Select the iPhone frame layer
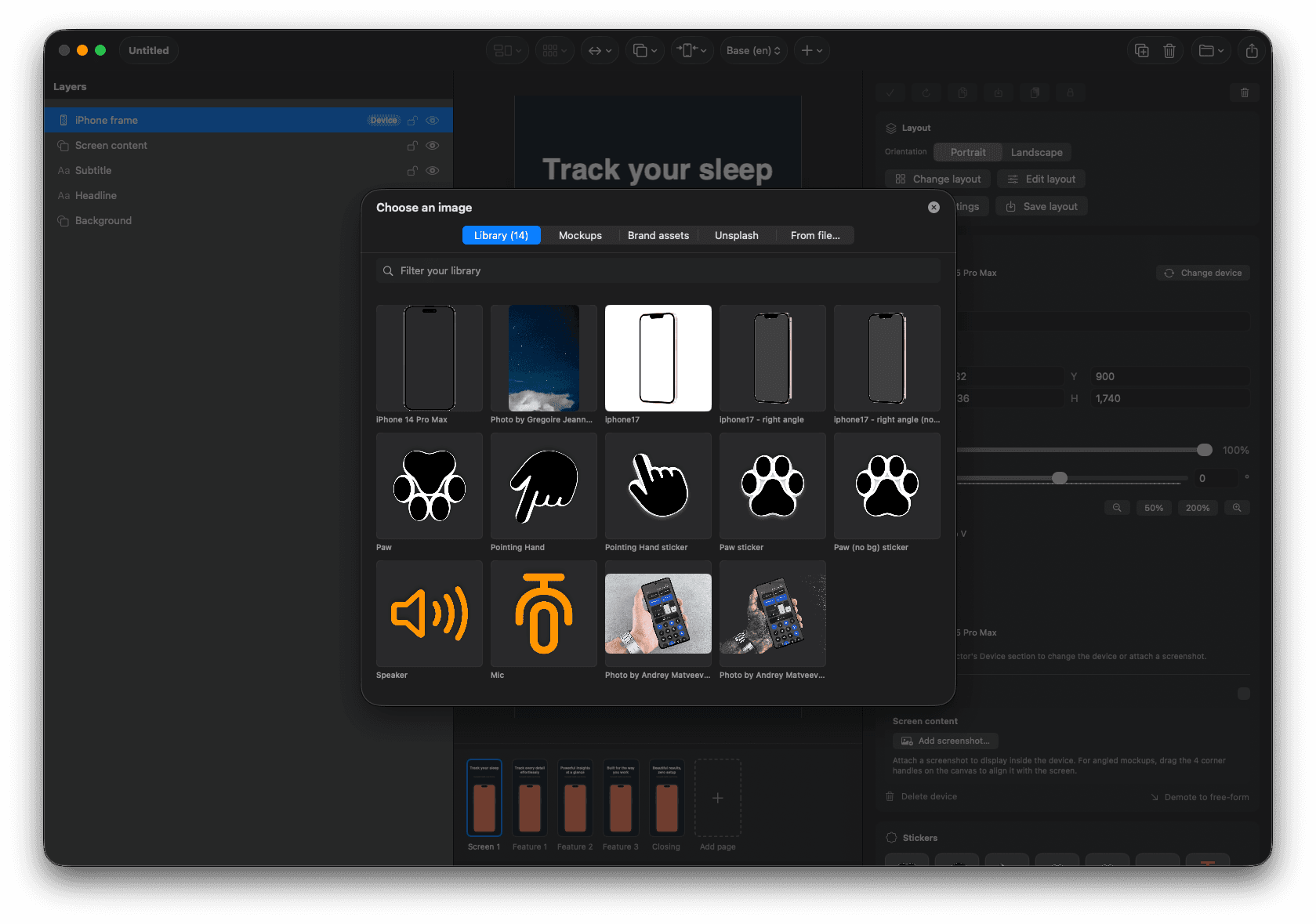 (x=248, y=120)
